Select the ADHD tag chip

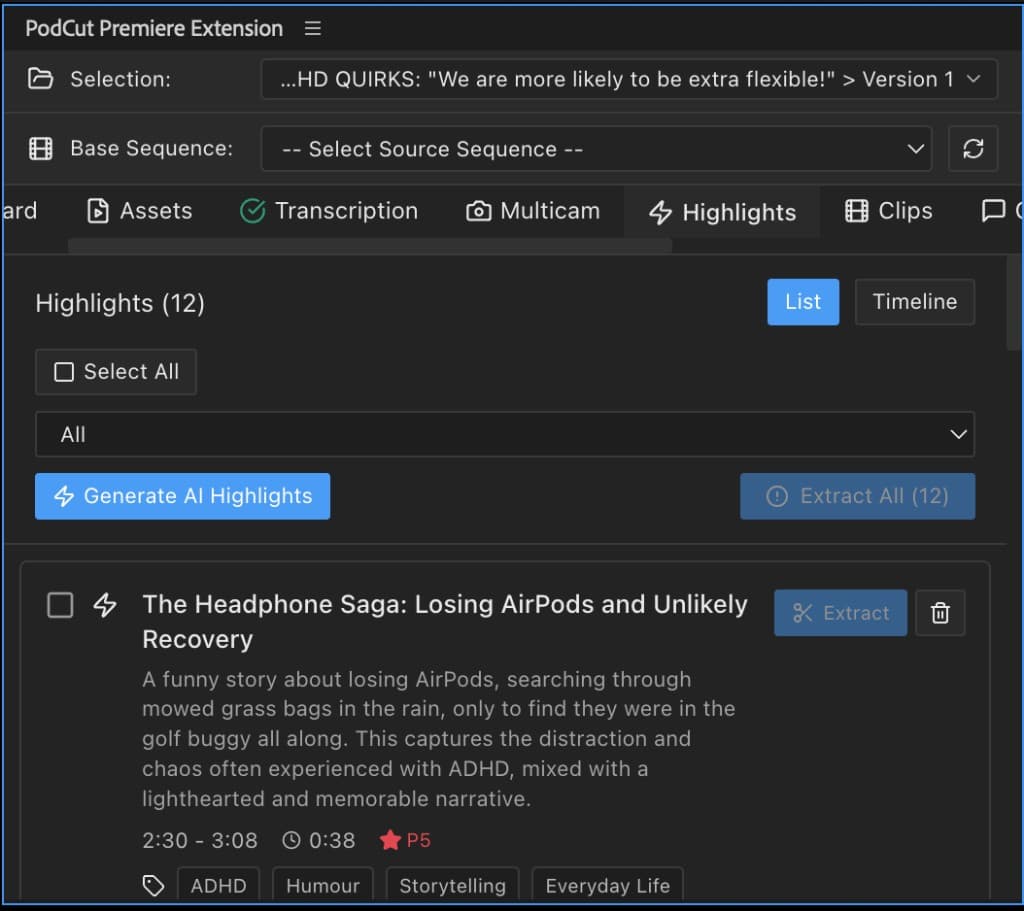pos(218,885)
